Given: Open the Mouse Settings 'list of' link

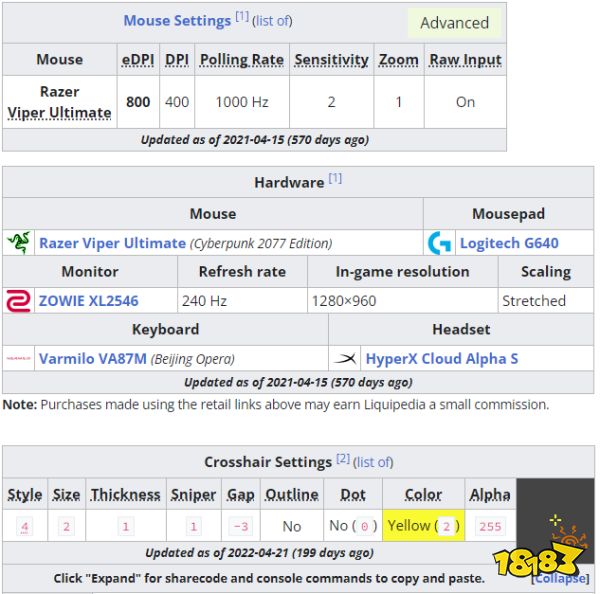Looking at the screenshot, I should click(x=272, y=21).
